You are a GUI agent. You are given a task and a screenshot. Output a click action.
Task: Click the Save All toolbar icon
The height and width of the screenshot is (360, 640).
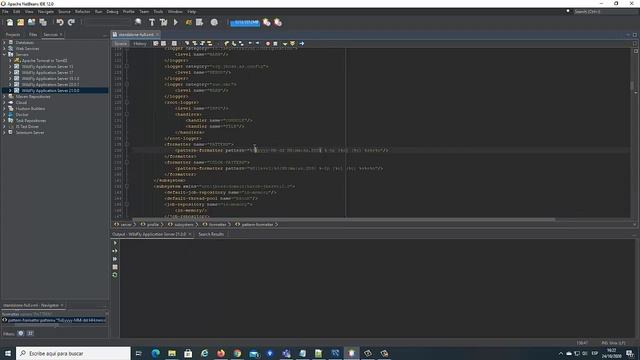(x=43, y=22)
